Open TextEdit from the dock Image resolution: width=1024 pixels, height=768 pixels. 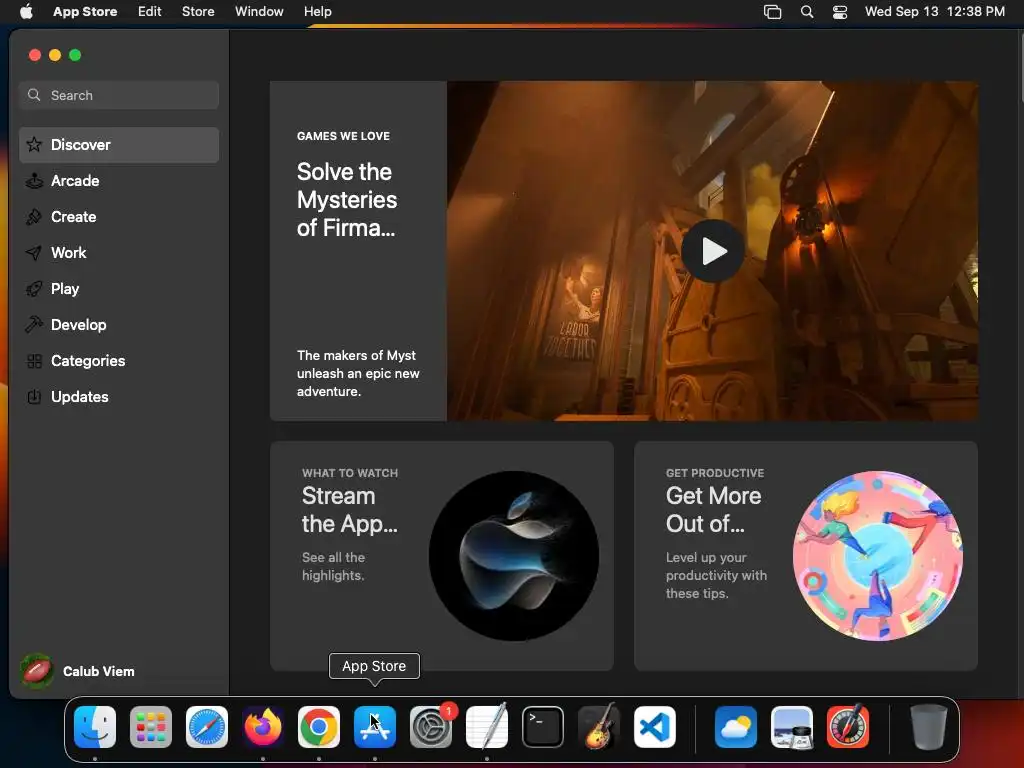pyautogui.click(x=487, y=727)
